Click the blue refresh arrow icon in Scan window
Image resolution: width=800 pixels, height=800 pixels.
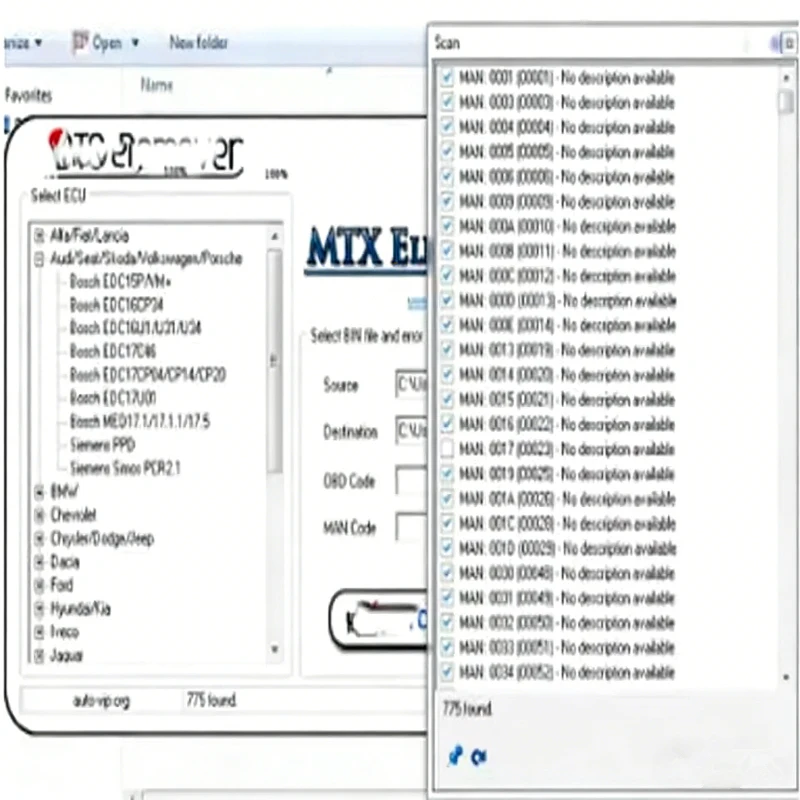coord(479,757)
